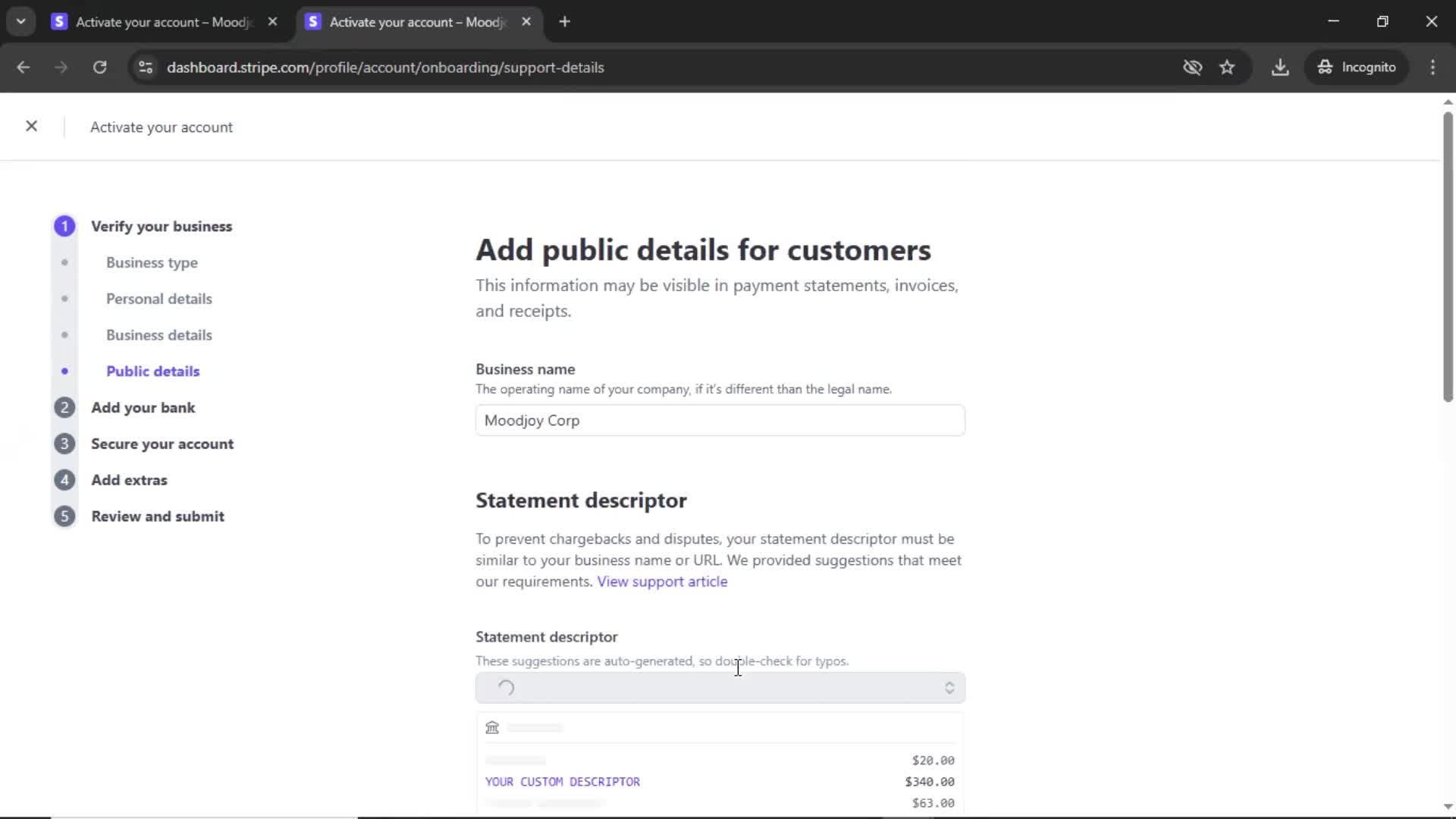Go to Personal details step
This screenshot has width=1456, height=819.
click(158, 299)
